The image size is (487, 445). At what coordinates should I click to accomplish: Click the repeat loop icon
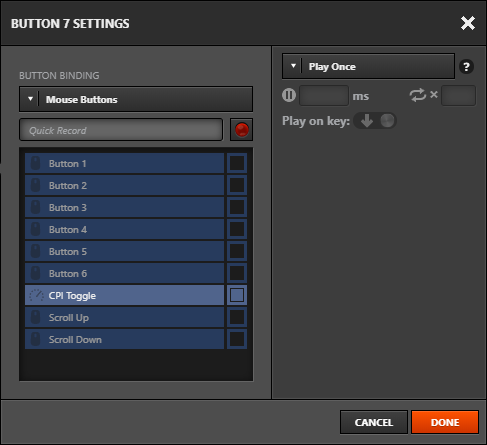click(418, 95)
